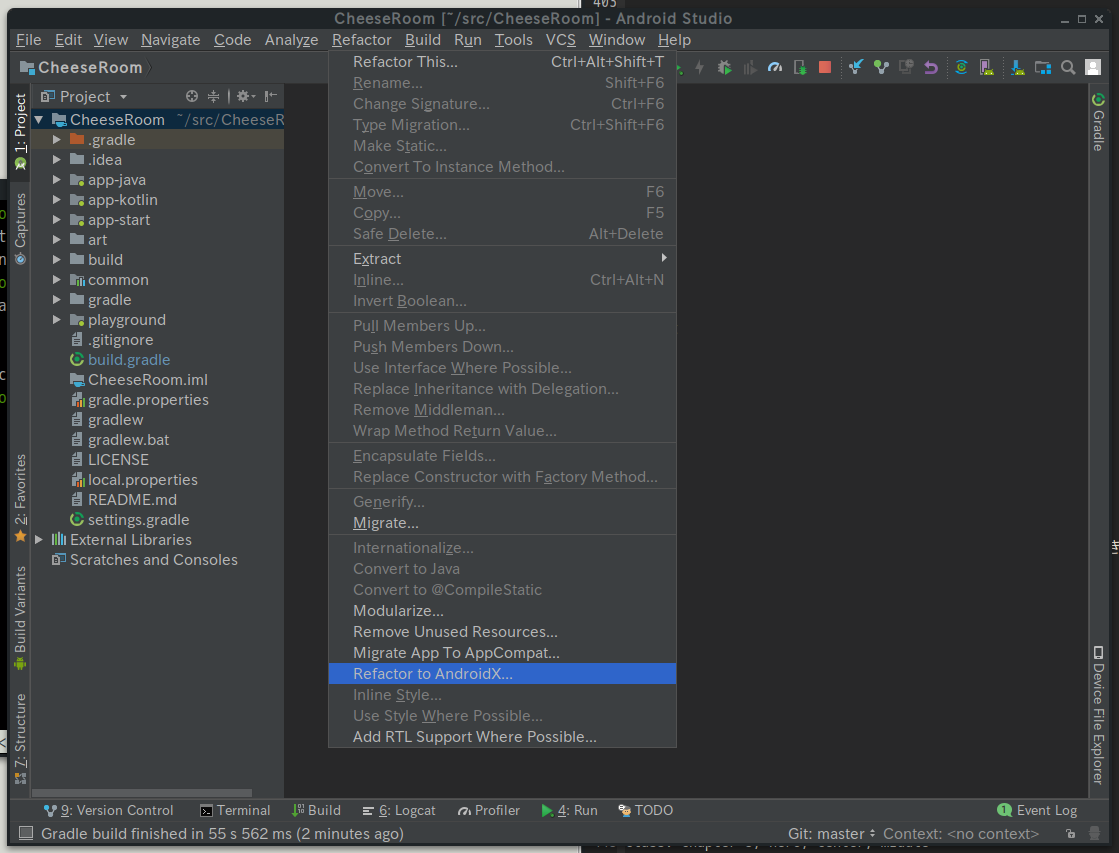Open the gear settings dropdown in Project panel
This screenshot has height=853, width=1119.
(x=246, y=96)
